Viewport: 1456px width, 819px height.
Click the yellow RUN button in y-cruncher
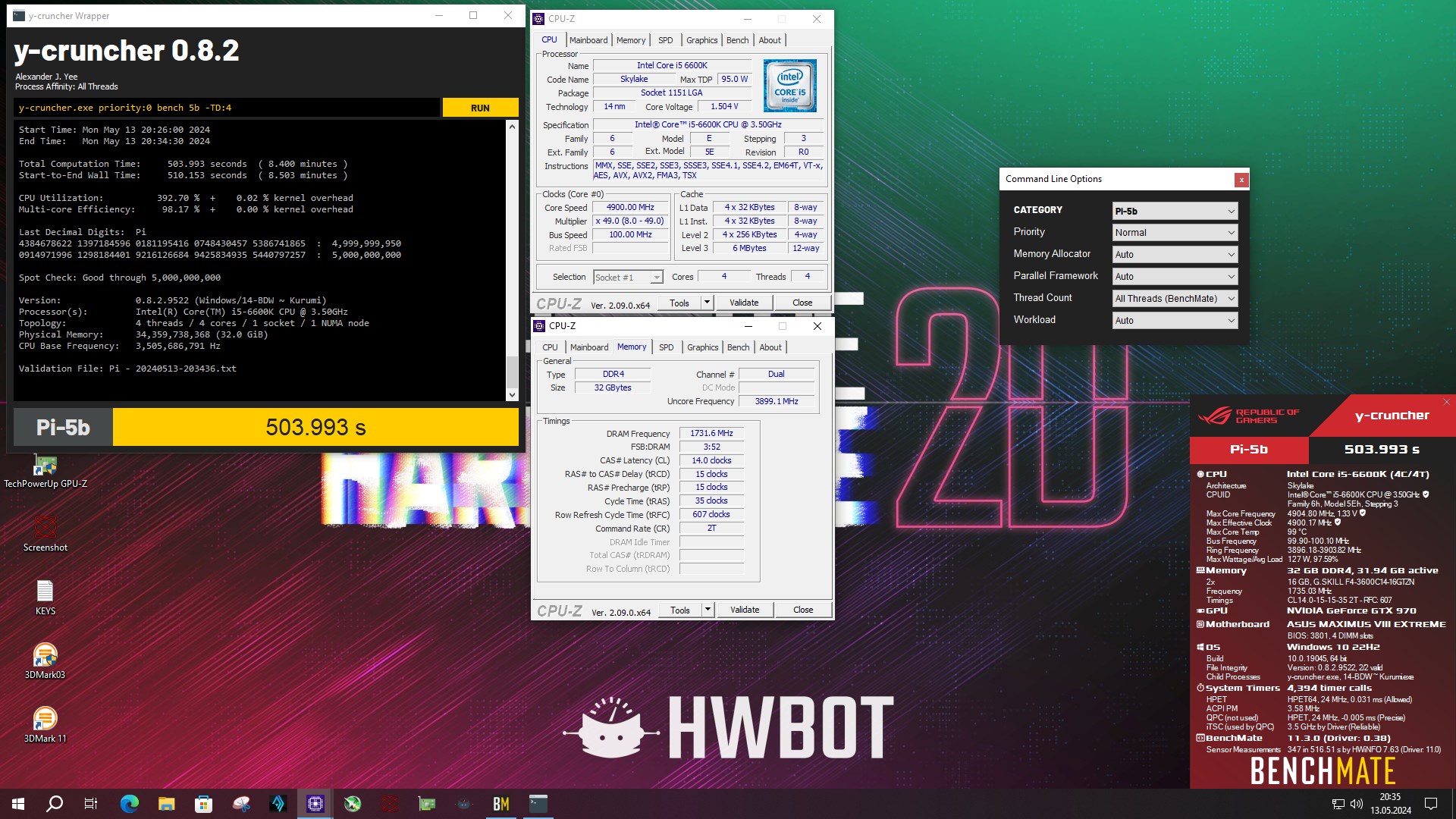(480, 108)
